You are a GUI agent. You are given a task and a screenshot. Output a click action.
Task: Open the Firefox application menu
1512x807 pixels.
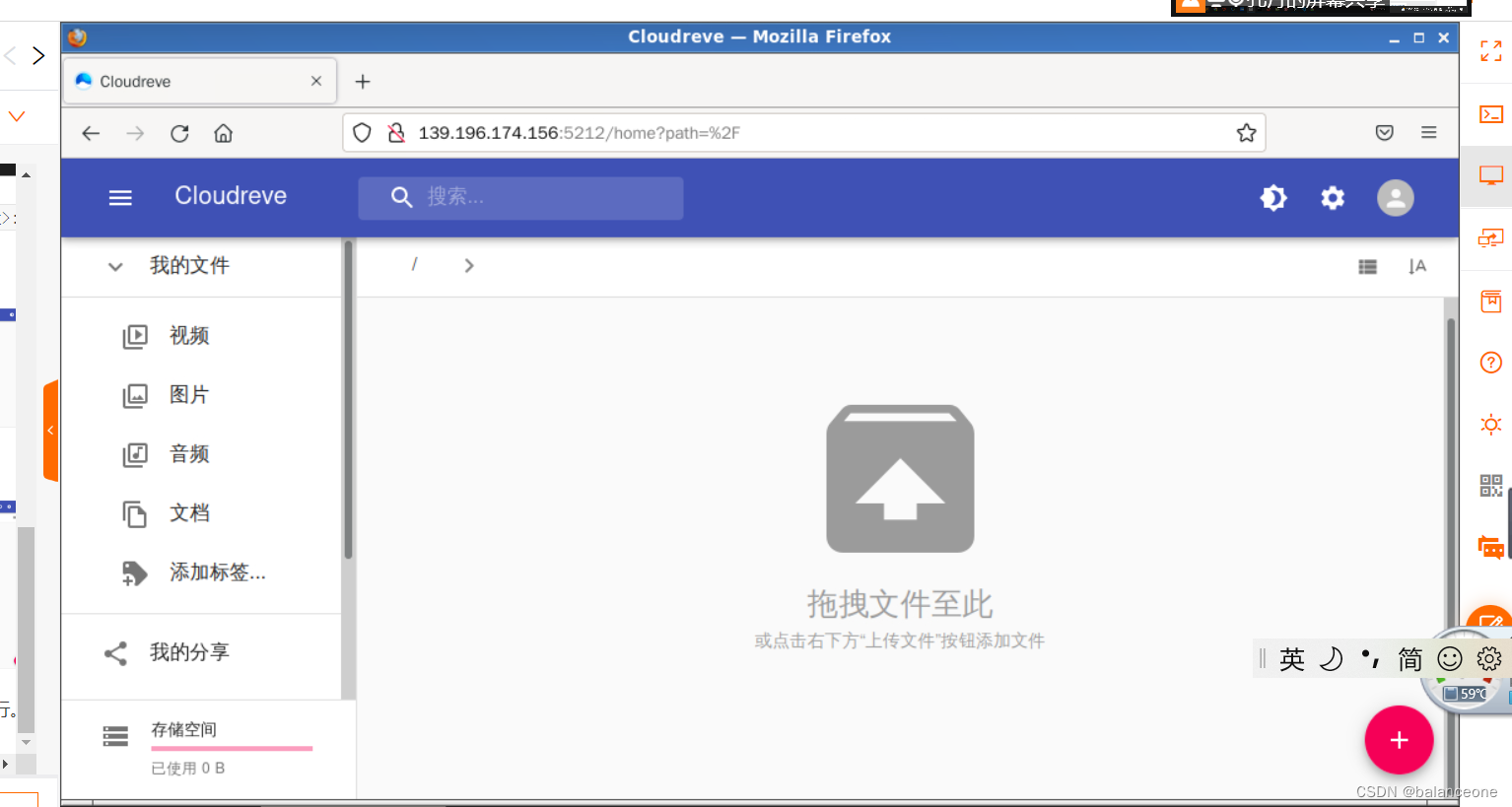coord(1428,133)
